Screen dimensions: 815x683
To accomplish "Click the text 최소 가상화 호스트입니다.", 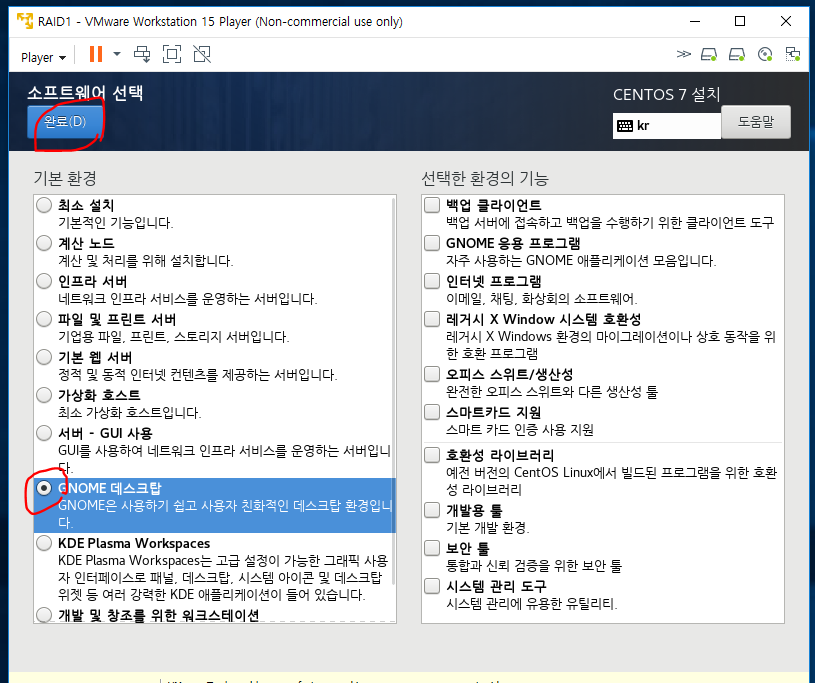I will [129, 413].
